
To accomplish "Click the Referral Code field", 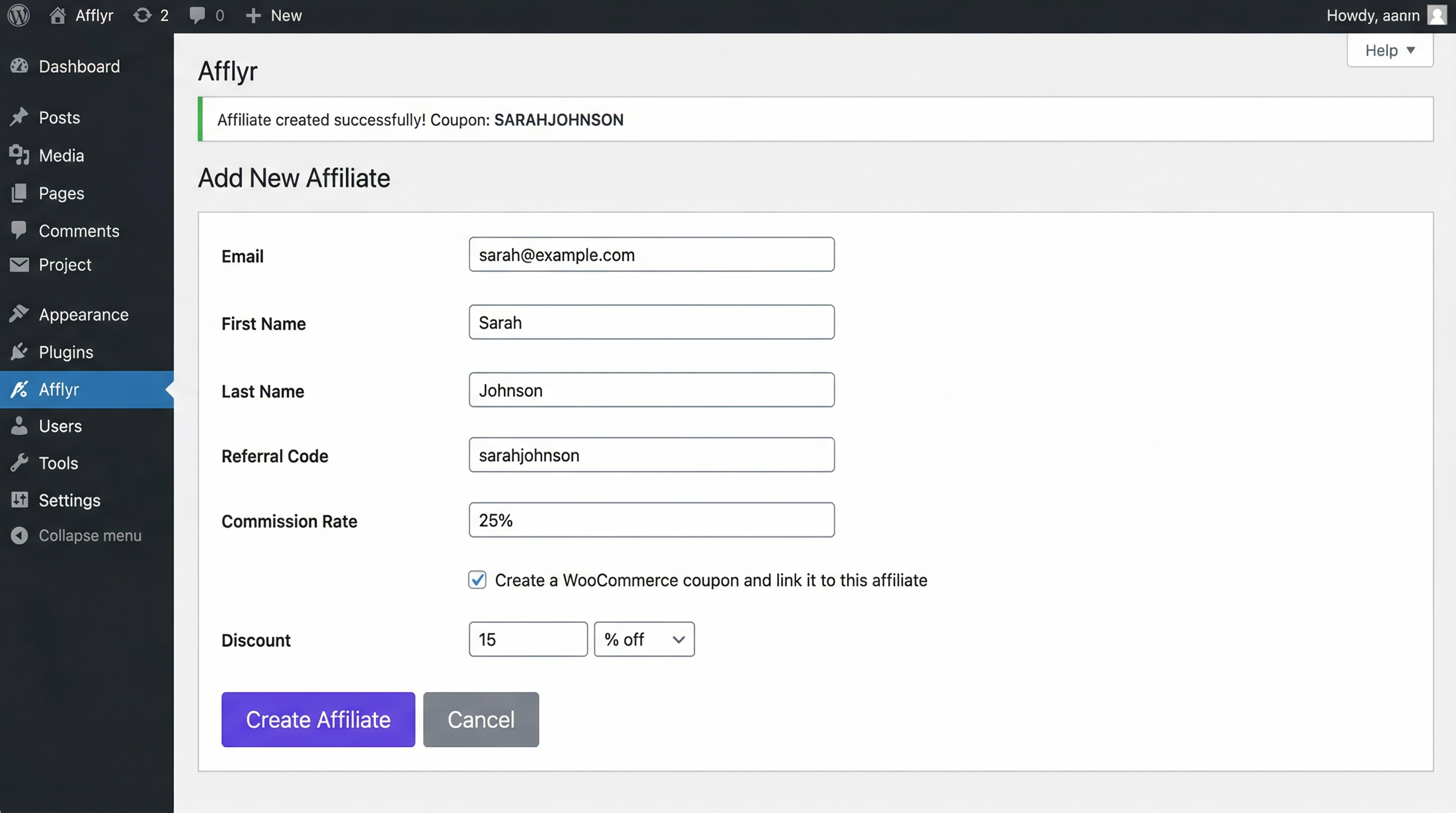I will [x=652, y=455].
